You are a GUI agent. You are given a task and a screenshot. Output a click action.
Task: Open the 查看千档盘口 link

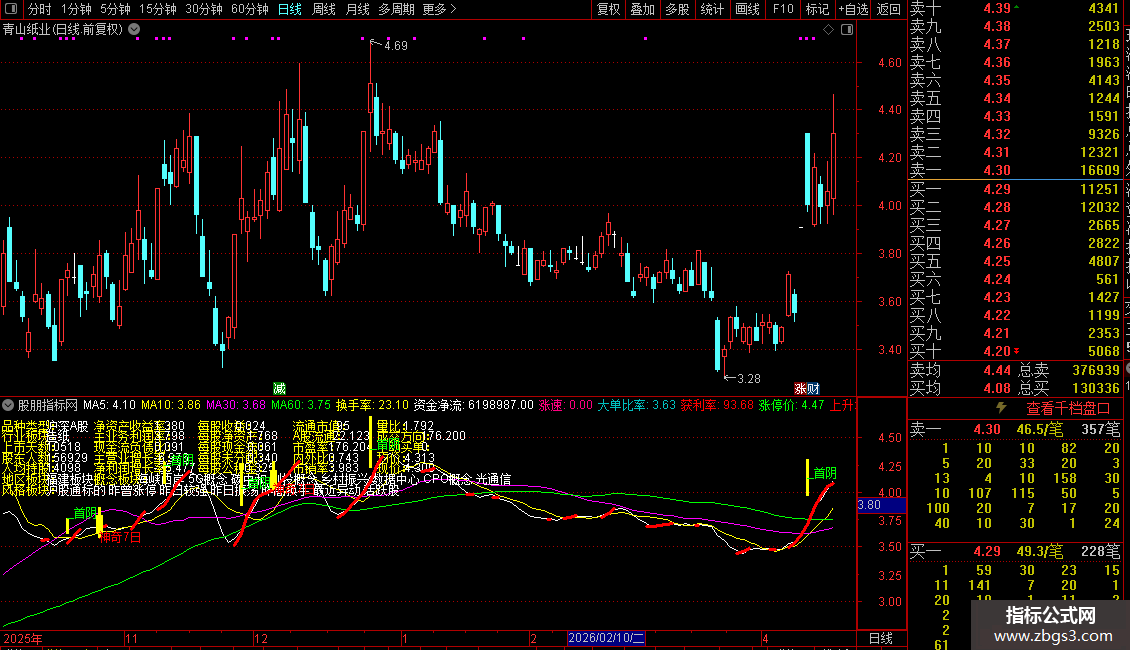[x=1068, y=409]
